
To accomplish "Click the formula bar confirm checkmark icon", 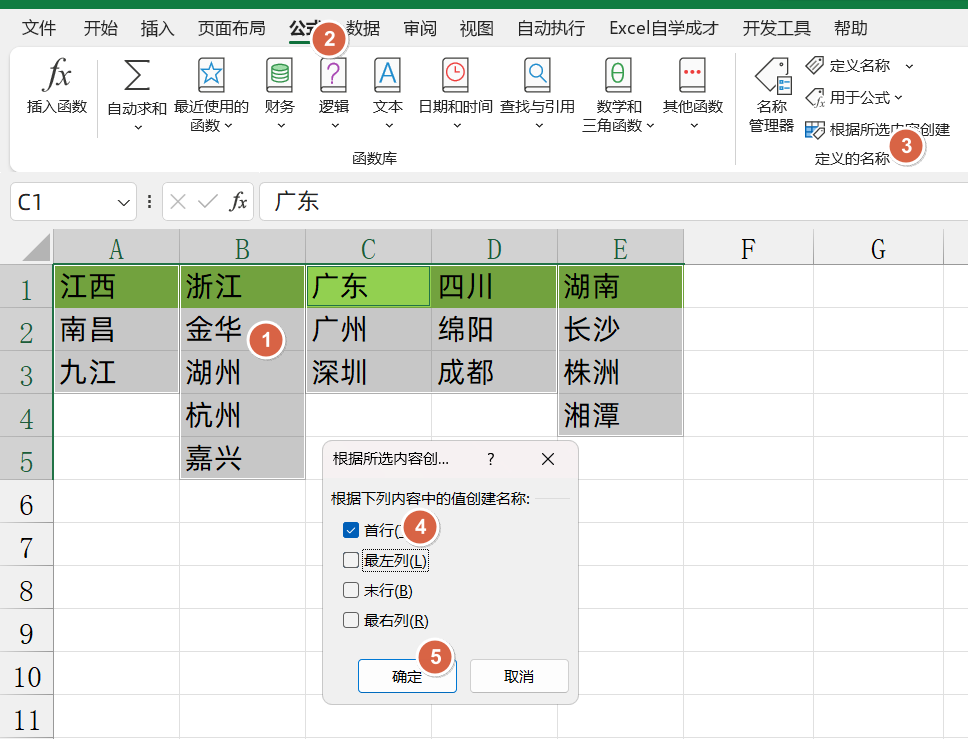I will point(208,201).
